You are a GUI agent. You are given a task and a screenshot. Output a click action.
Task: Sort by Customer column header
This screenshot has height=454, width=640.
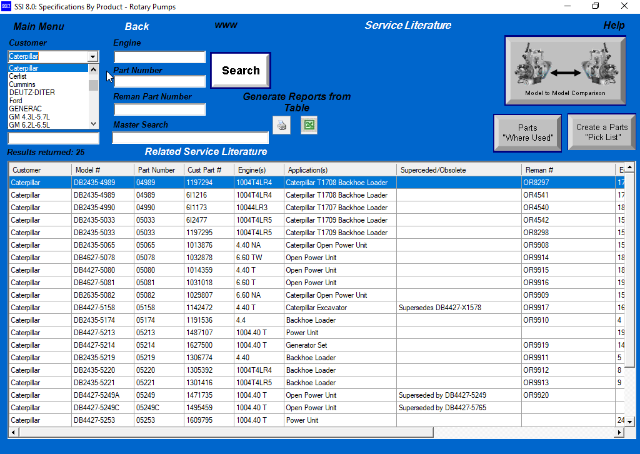pos(40,170)
